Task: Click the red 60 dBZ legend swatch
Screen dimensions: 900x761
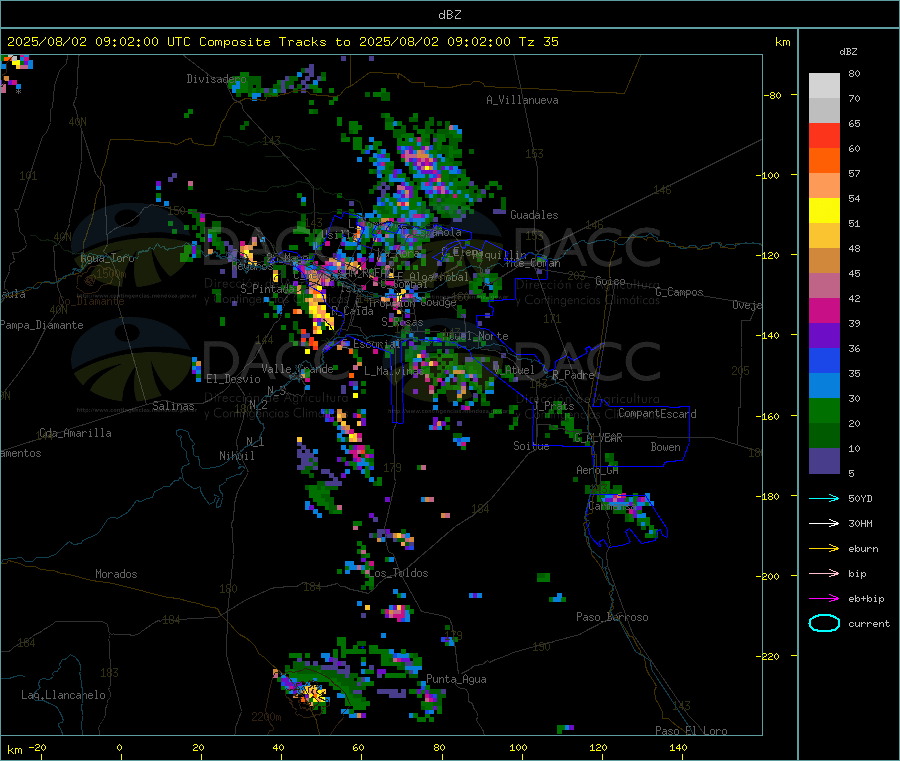Action: (x=824, y=135)
